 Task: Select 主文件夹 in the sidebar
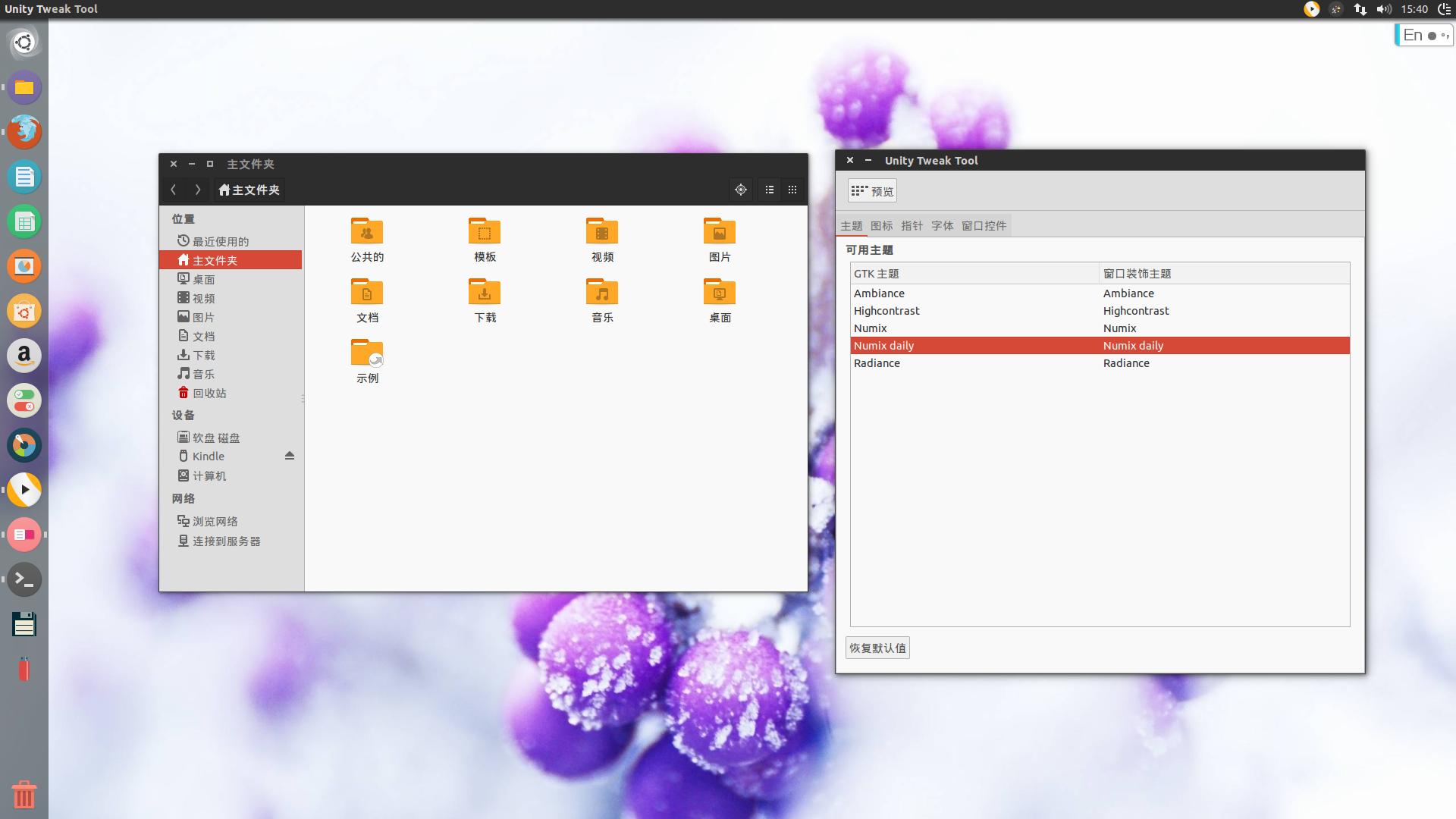[x=231, y=260]
